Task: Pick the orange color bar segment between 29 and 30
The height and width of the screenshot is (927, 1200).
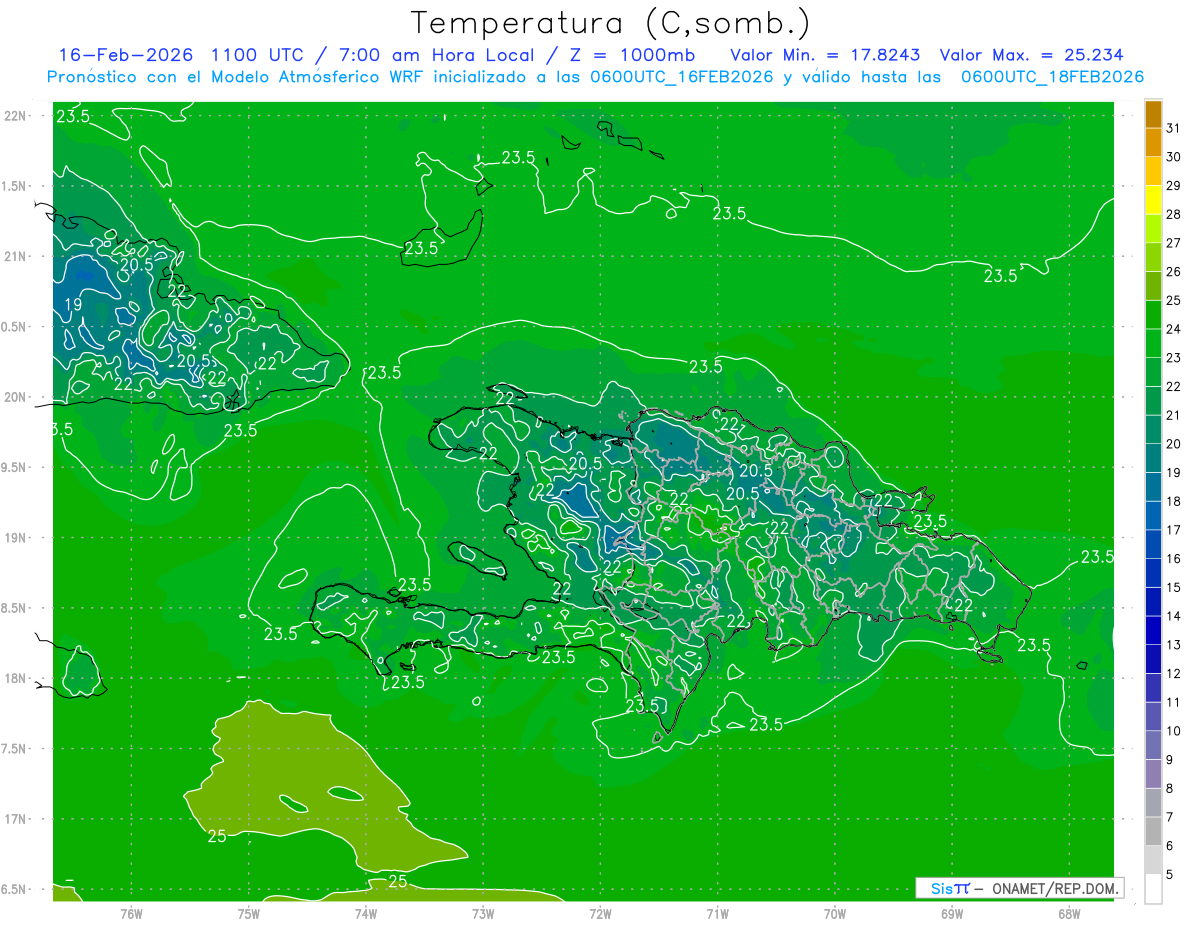Action: click(1153, 171)
